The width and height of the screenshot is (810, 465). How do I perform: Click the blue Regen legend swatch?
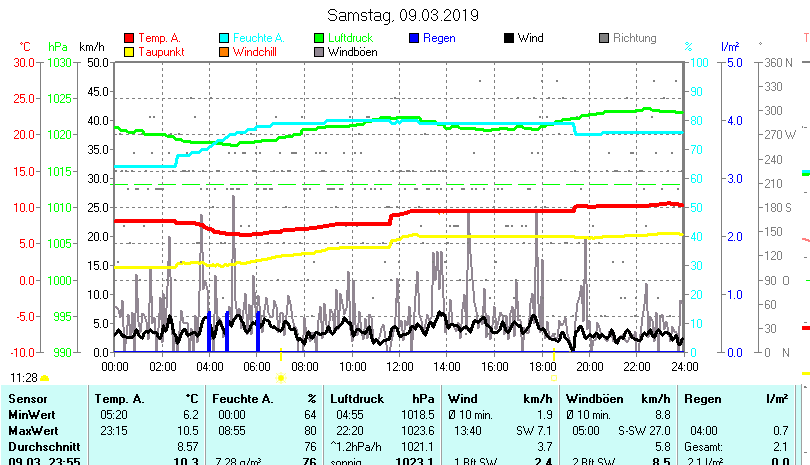(x=414, y=39)
